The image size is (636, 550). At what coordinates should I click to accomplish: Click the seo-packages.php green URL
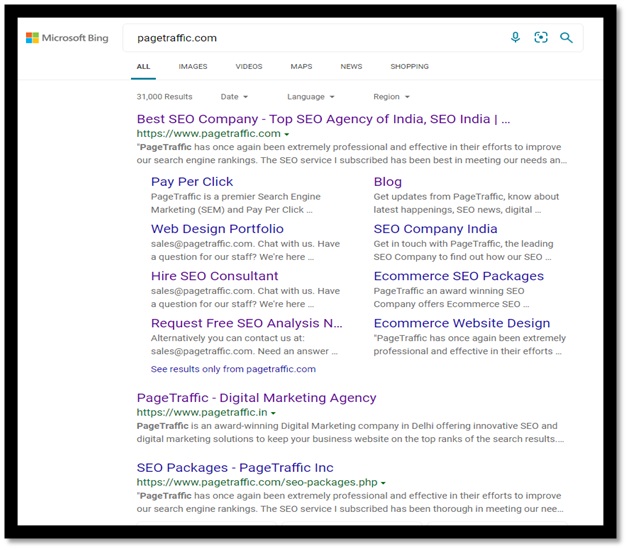click(257, 482)
